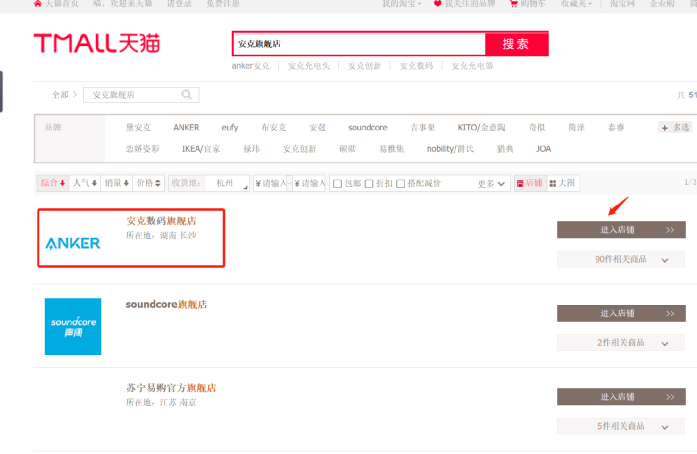
Task: Click the 天猫首页 home icon
Action: (x=38, y=4)
